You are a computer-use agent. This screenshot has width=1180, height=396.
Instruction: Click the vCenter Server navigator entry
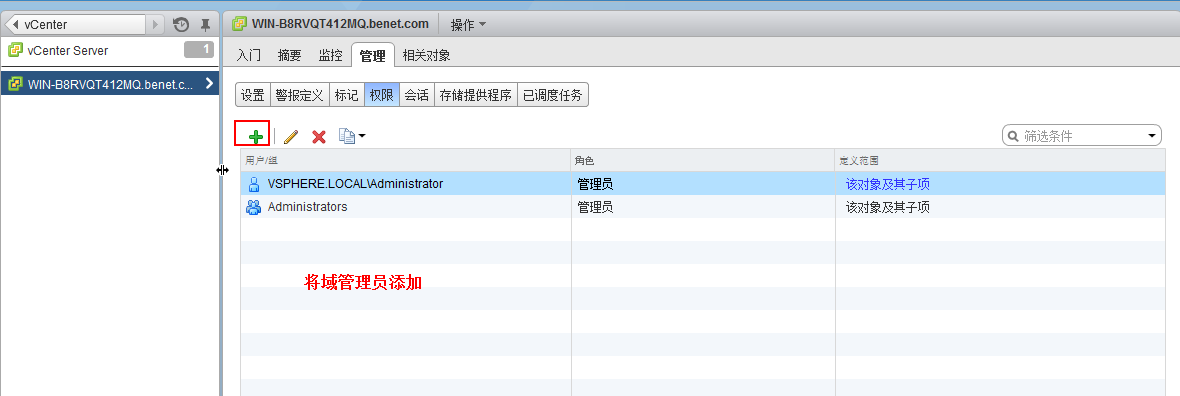110,50
